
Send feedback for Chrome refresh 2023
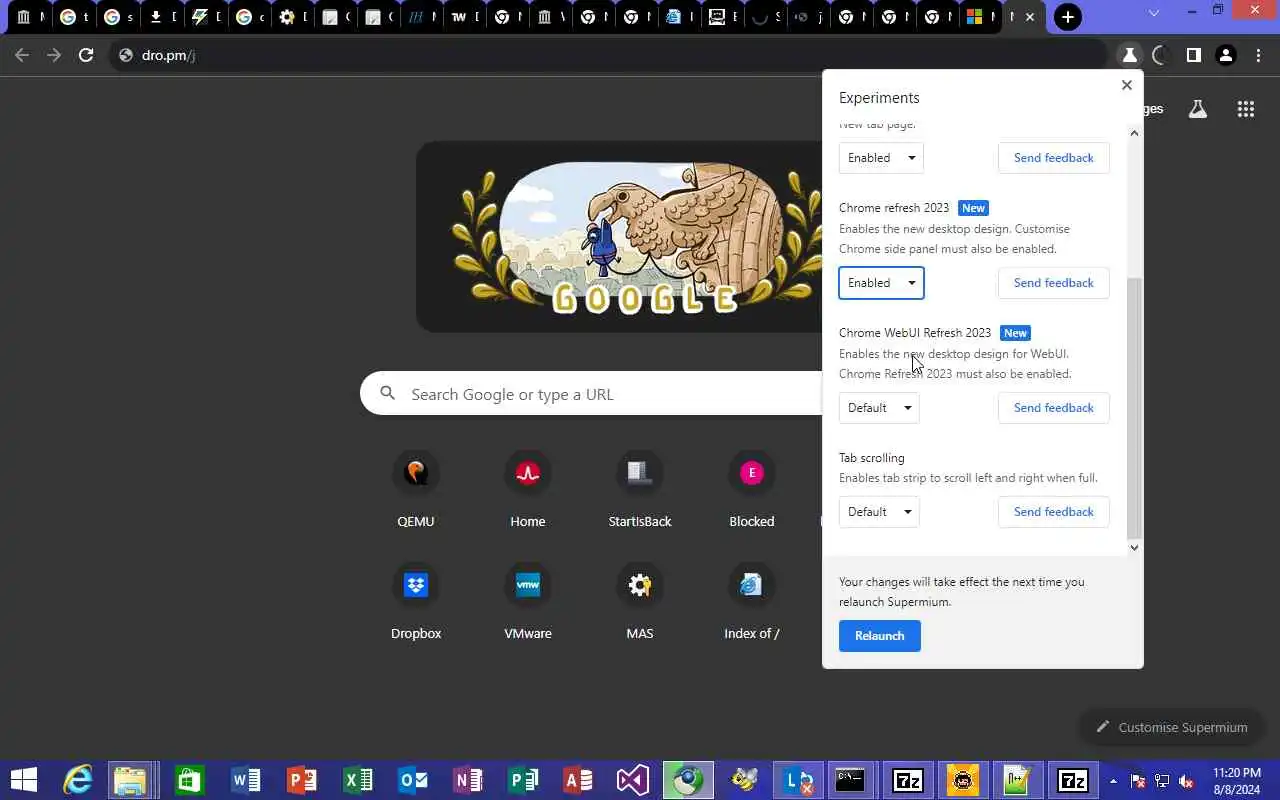(x=1054, y=283)
